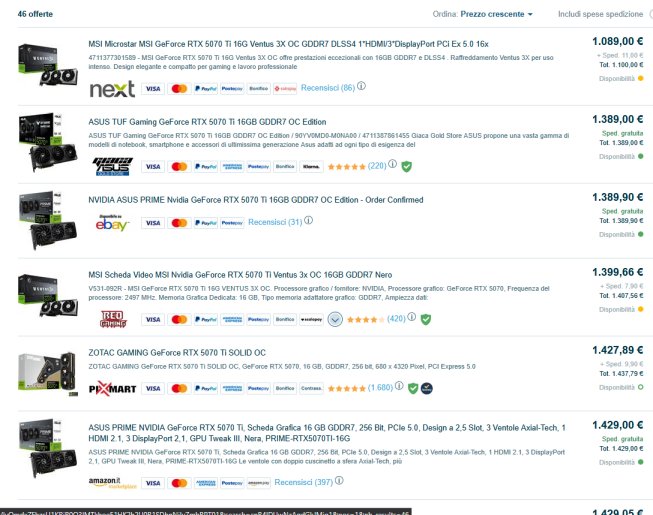Image resolution: width=653 pixels, height=515 pixels.
Task: Open ASUS PRIME NVIDIA PRIME-RTX5070TI-16G offer title
Action: click(x=327, y=433)
